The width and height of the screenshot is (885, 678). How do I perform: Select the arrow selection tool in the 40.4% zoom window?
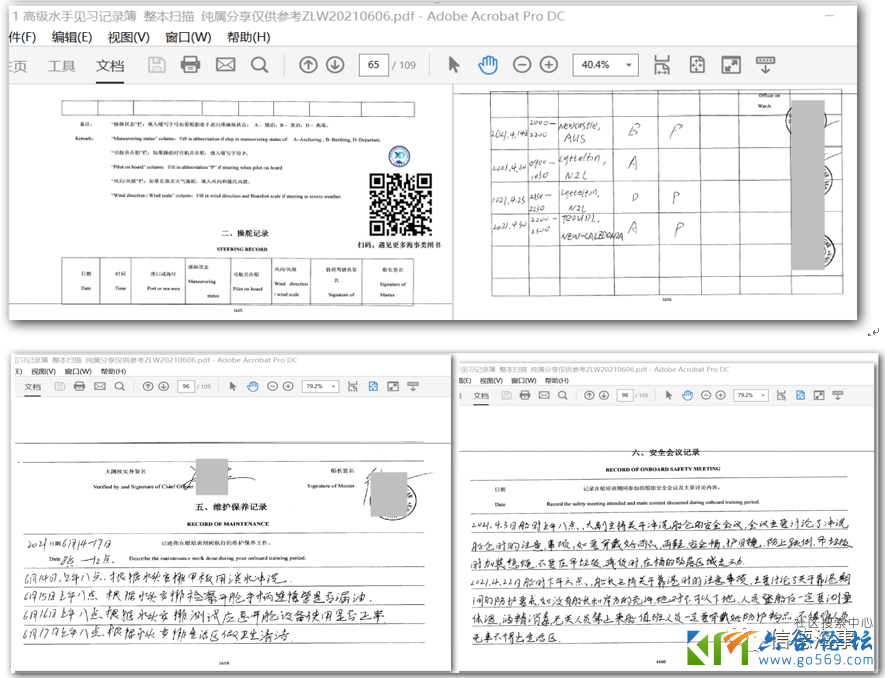pos(454,65)
